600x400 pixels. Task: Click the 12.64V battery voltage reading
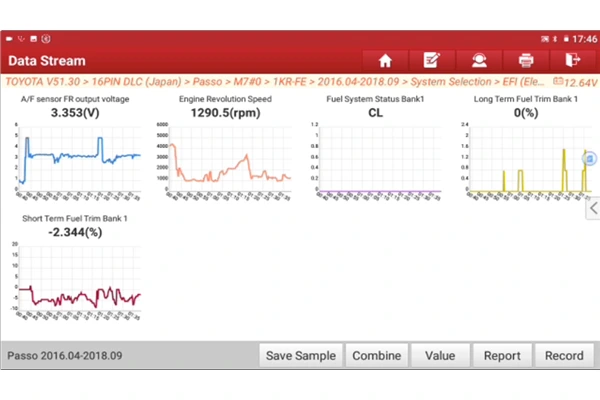click(x=580, y=82)
